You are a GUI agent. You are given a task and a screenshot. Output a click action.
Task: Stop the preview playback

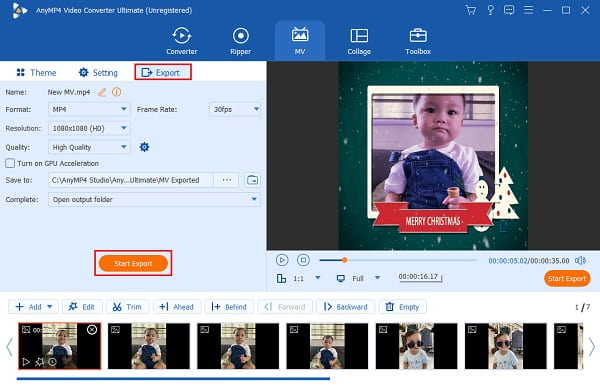pyautogui.click(x=303, y=260)
